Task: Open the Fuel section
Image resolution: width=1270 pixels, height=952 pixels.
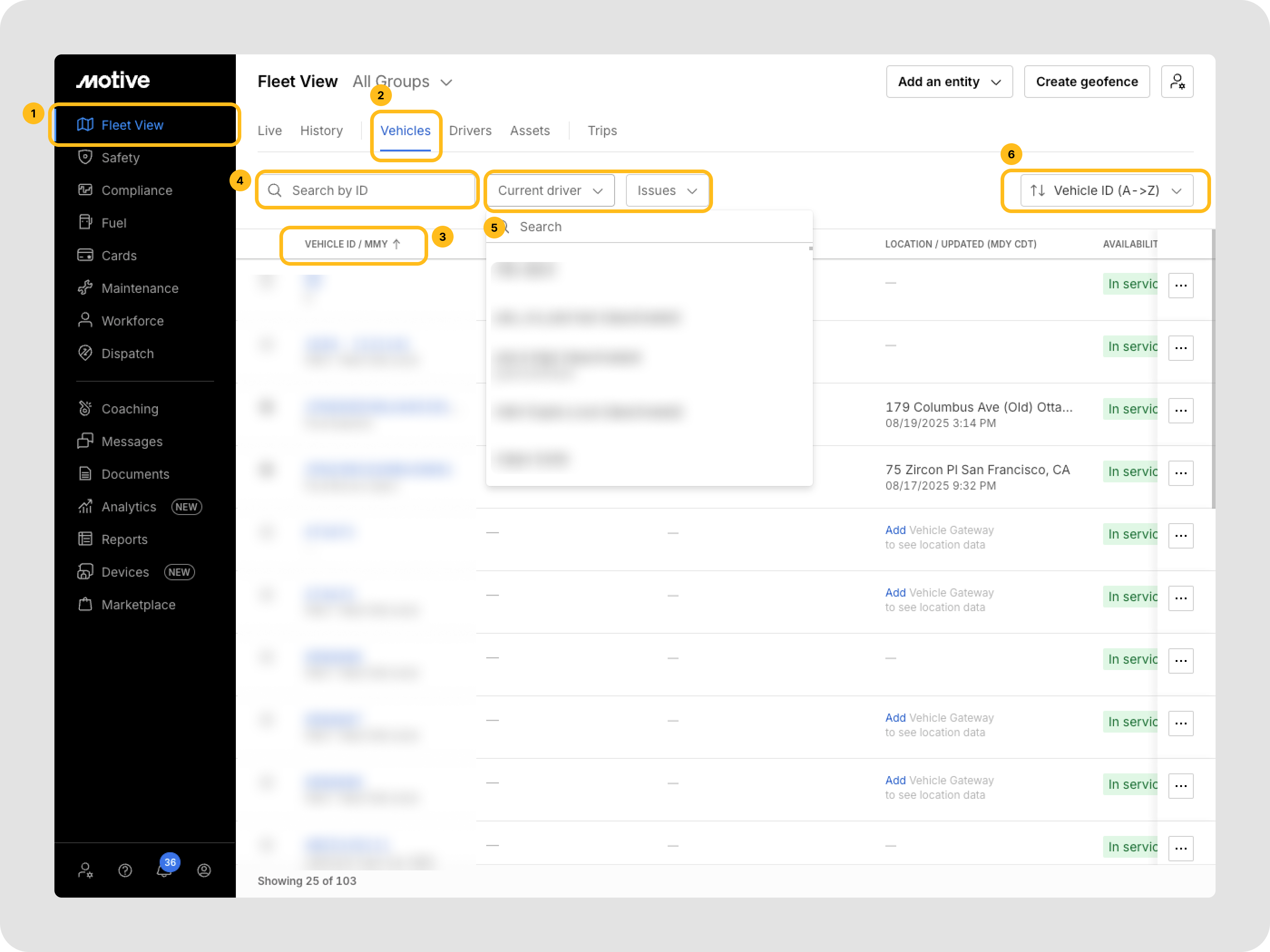Action: pos(114,223)
